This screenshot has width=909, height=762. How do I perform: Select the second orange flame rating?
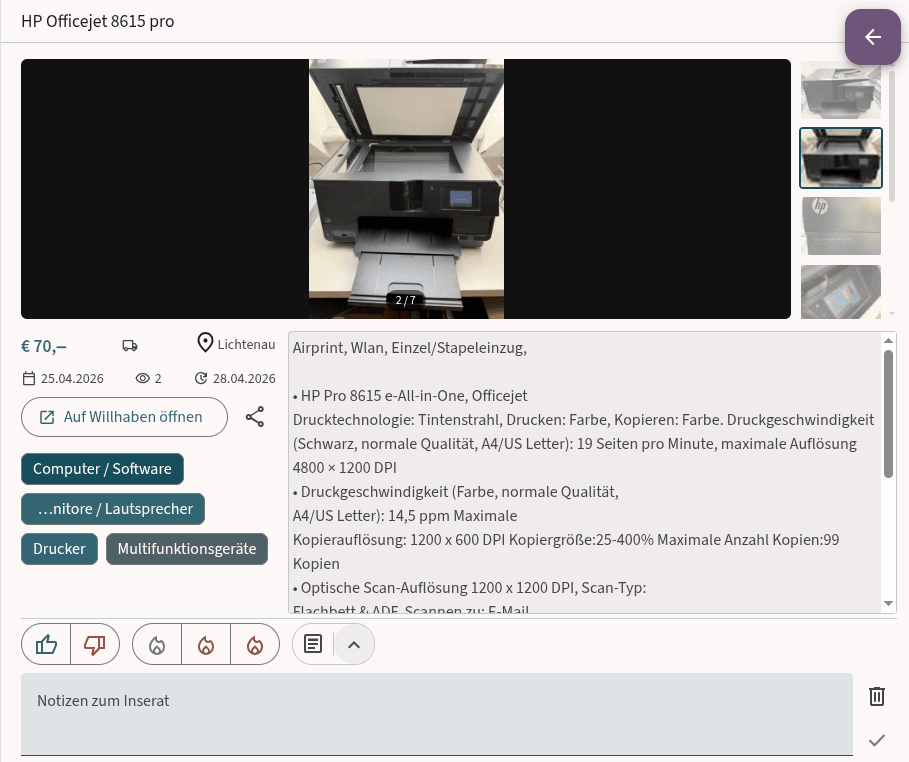pos(206,644)
